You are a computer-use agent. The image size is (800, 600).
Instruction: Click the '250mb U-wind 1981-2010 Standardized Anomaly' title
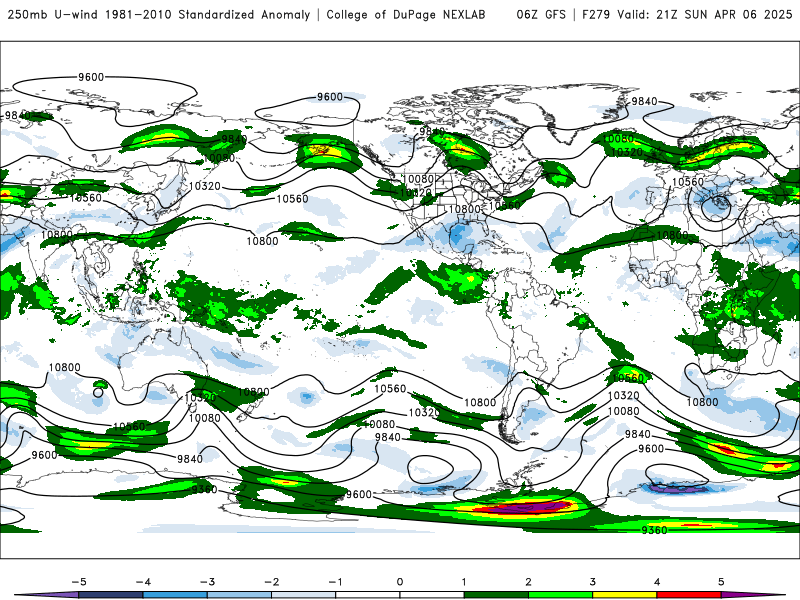tap(159, 15)
